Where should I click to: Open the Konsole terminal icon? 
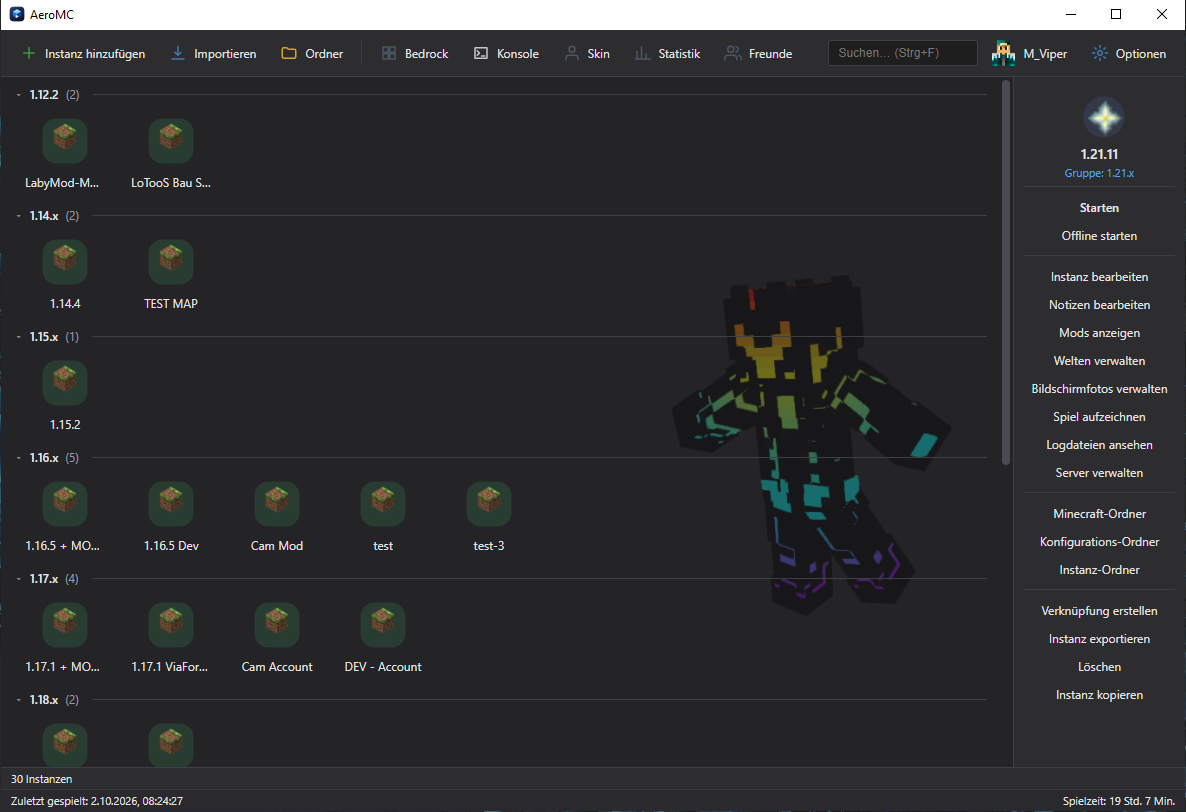481,54
